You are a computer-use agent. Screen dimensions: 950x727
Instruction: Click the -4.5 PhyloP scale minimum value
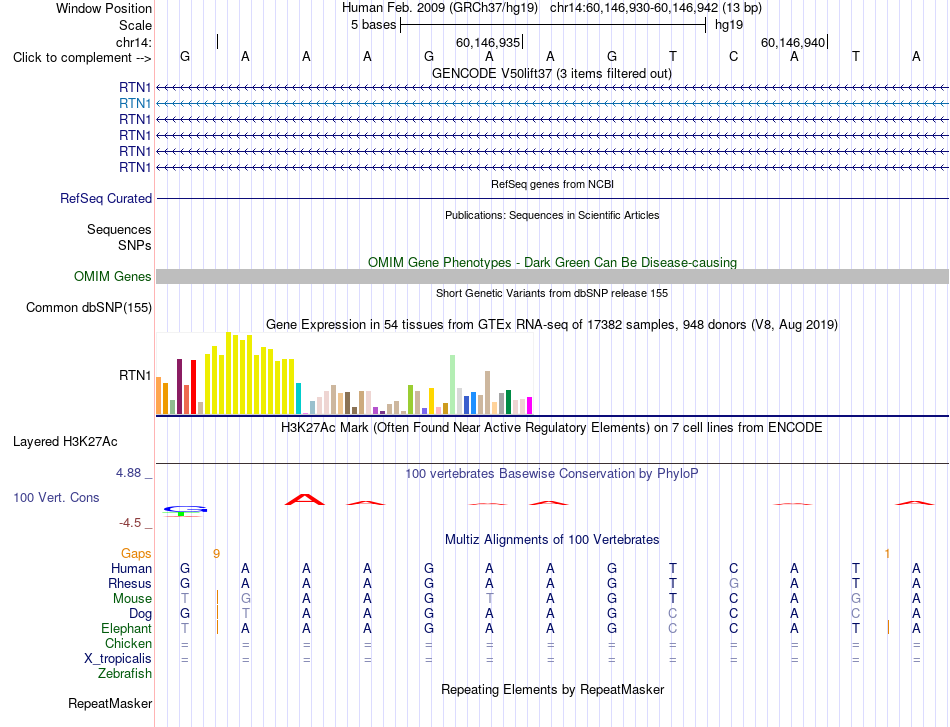pyautogui.click(x=130, y=523)
